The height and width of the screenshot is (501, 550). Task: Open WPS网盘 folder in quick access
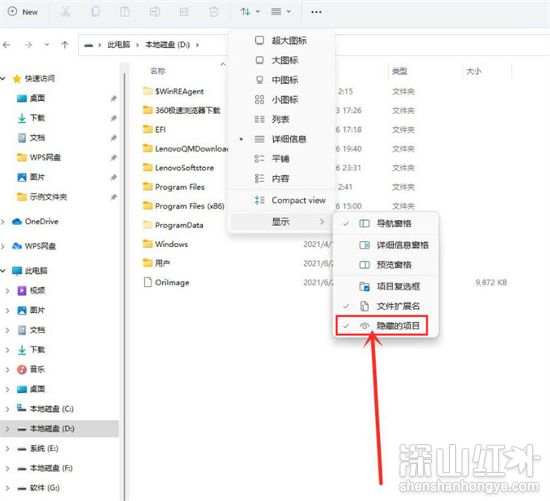(x=39, y=157)
